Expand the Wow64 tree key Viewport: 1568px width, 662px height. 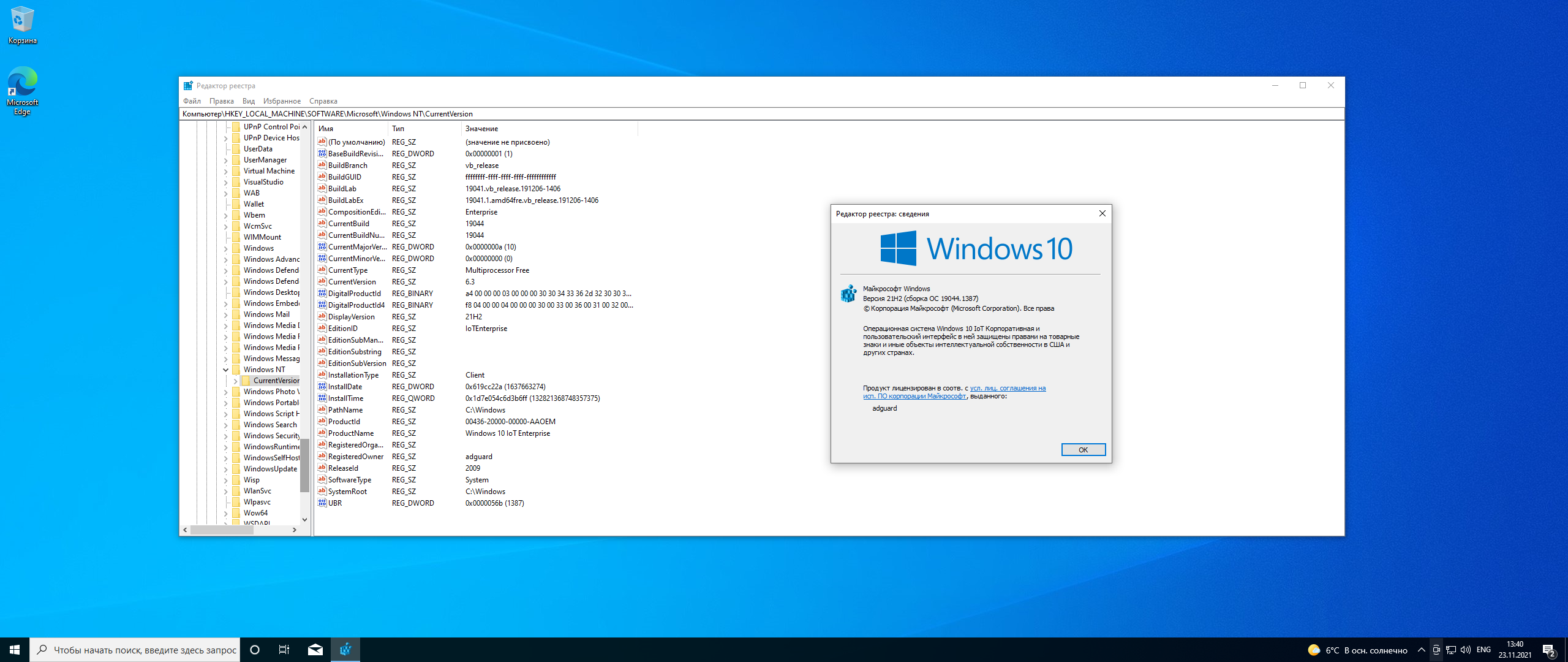tap(226, 513)
